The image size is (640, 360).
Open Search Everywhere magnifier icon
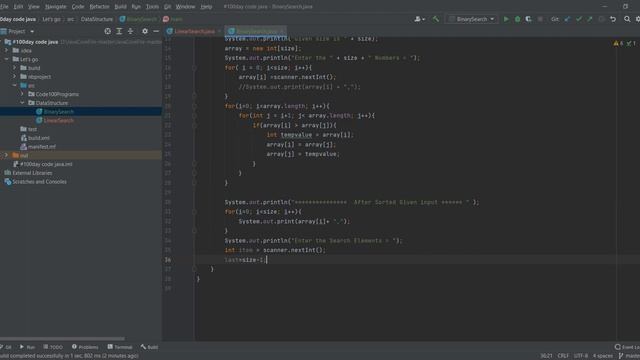tap(627, 19)
